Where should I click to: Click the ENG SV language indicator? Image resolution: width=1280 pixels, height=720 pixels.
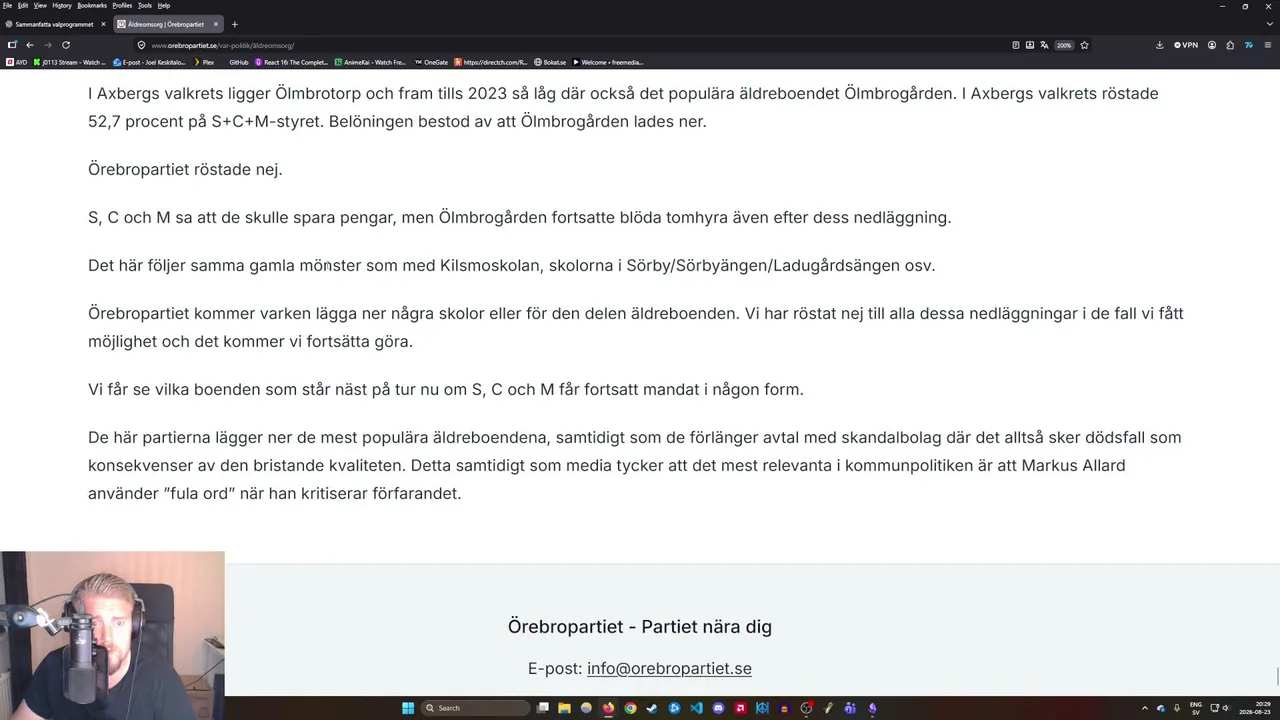coord(1196,708)
